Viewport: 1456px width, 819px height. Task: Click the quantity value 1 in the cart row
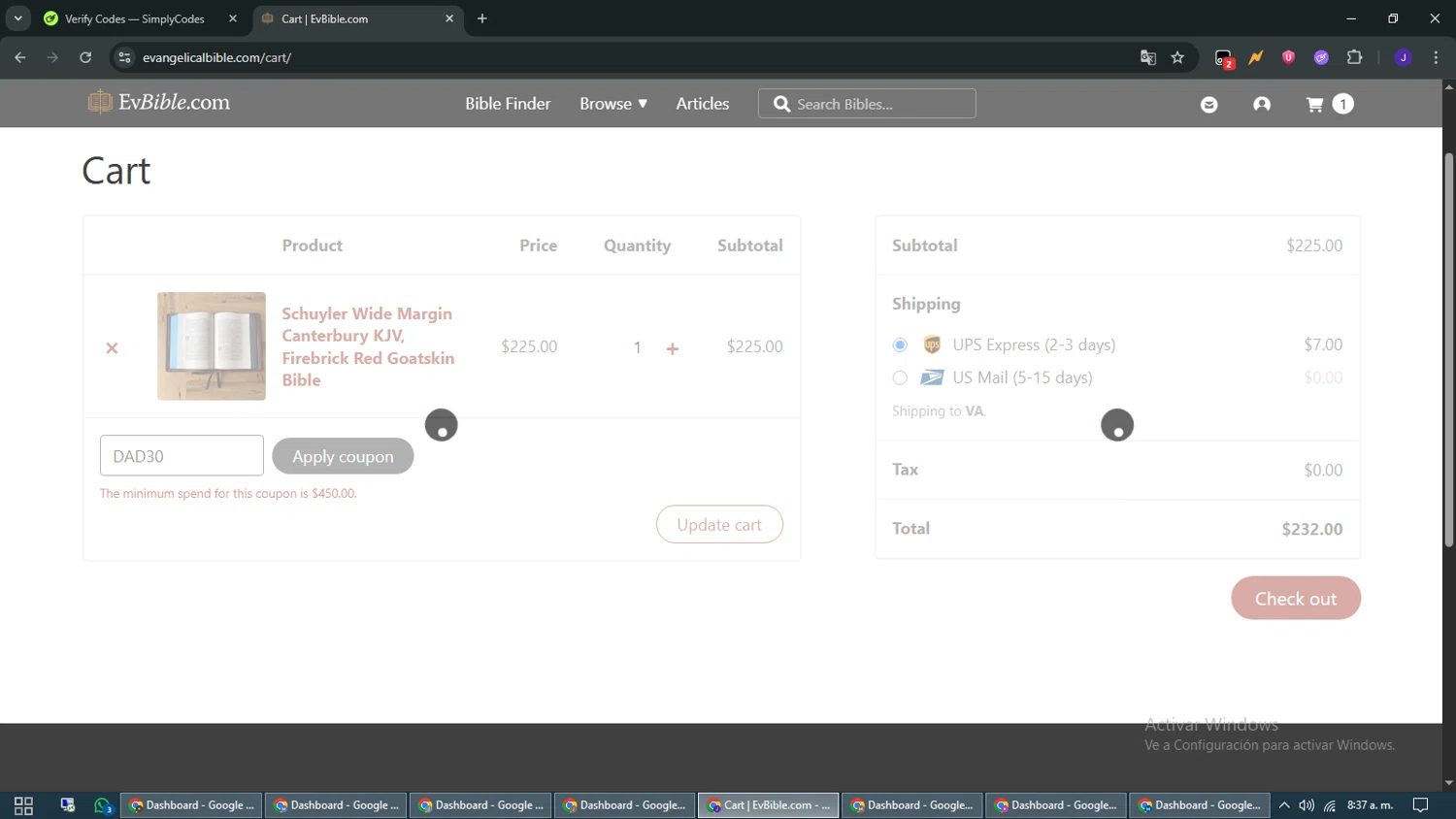coord(637,347)
